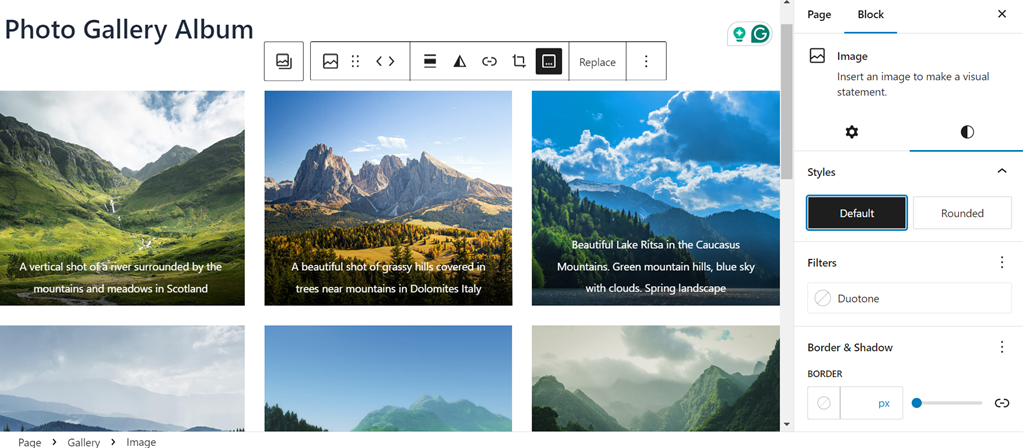Select the Crop image tool

pos(518,62)
